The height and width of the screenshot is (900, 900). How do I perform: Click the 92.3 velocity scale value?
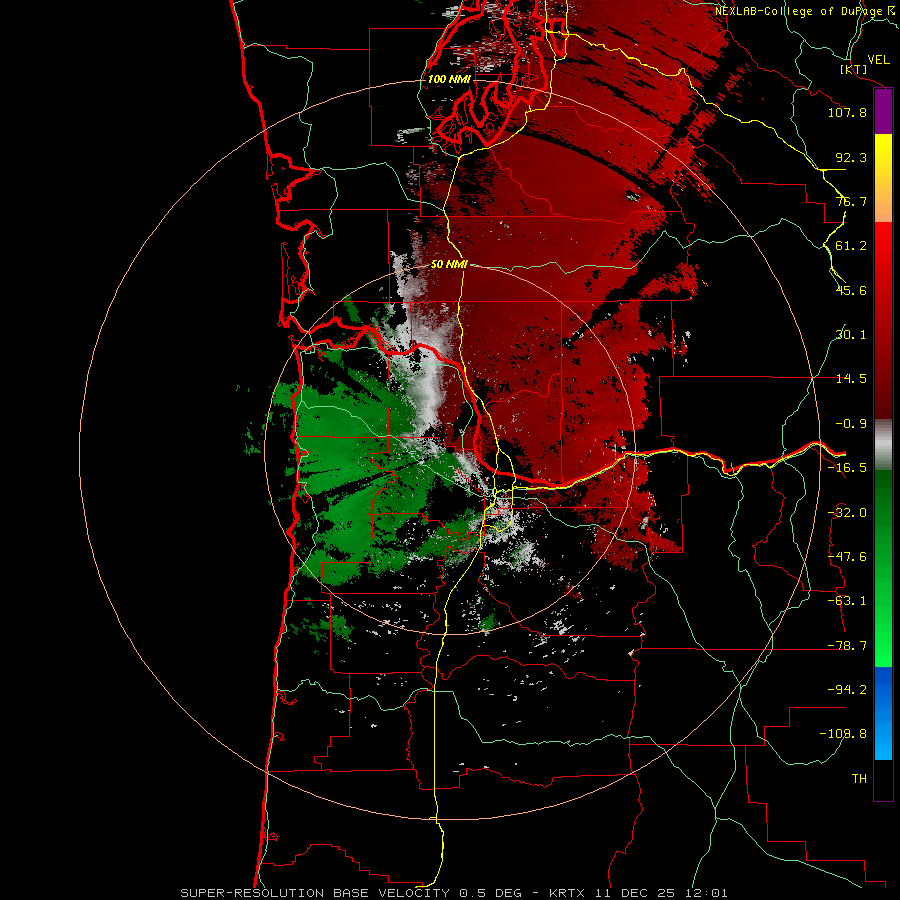pos(851,157)
